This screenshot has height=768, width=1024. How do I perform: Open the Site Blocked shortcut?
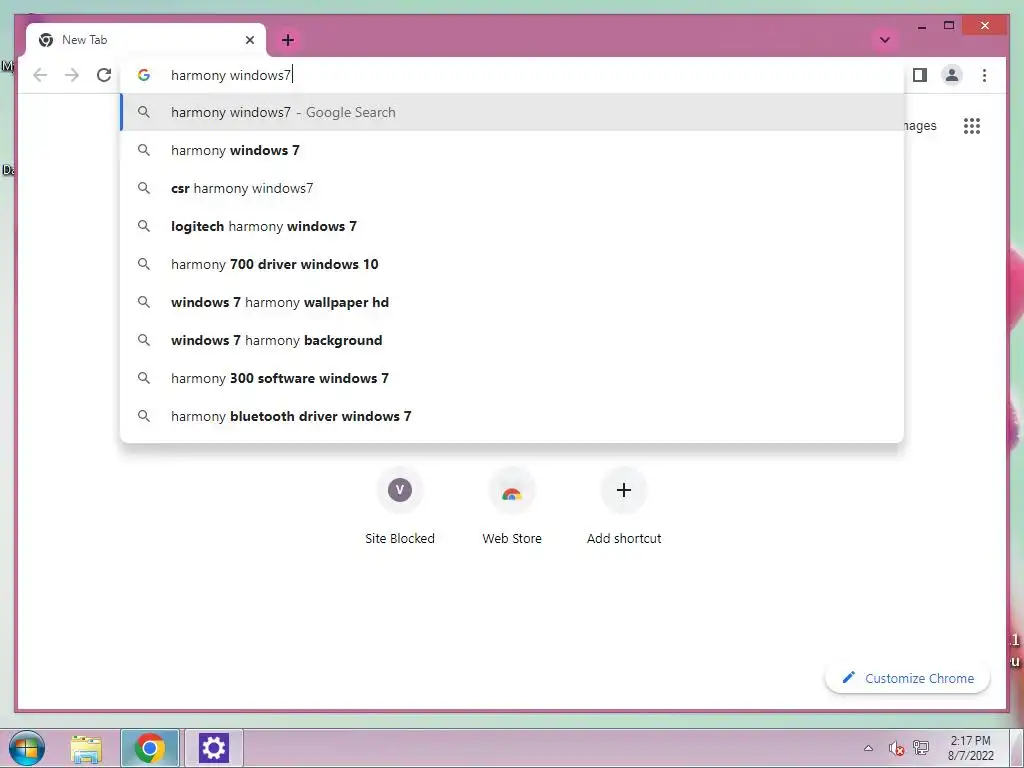coord(400,506)
